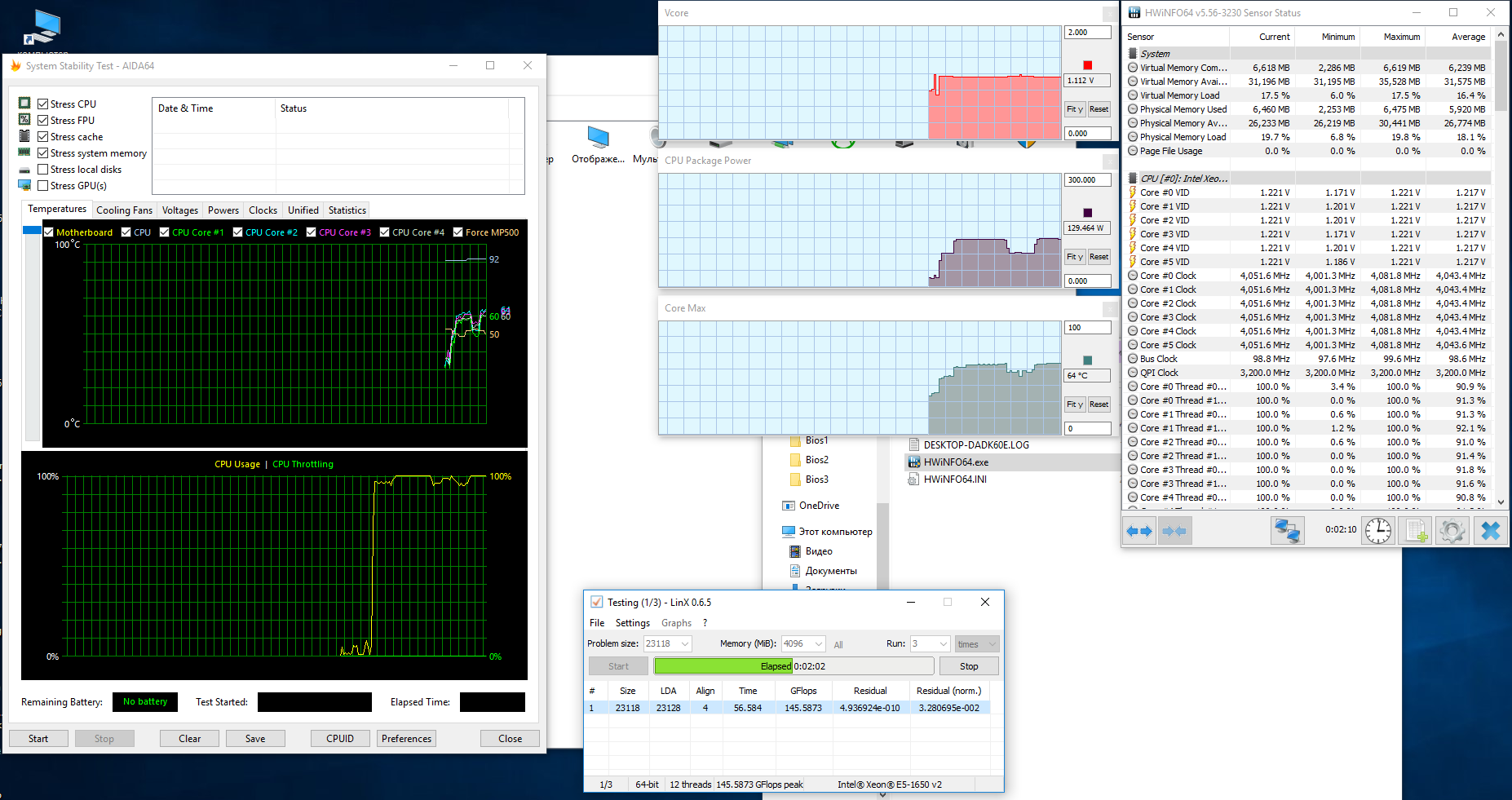Image resolution: width=1512 pixels, height=800 pixels.
Task: Click the HWiNFO clock reset-timer icon
Action: [1378, 531]
